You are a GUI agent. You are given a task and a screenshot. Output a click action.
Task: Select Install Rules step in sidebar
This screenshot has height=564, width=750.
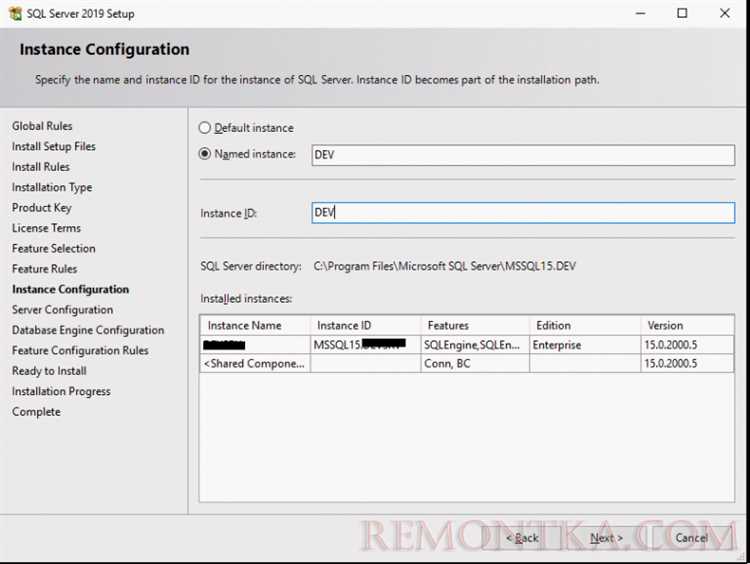pyautogui.click(x=41, y=167)
